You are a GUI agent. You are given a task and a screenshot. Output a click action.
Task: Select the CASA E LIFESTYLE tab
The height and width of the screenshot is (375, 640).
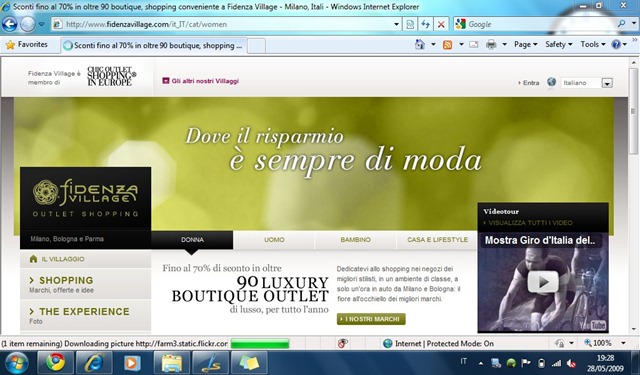437,240
